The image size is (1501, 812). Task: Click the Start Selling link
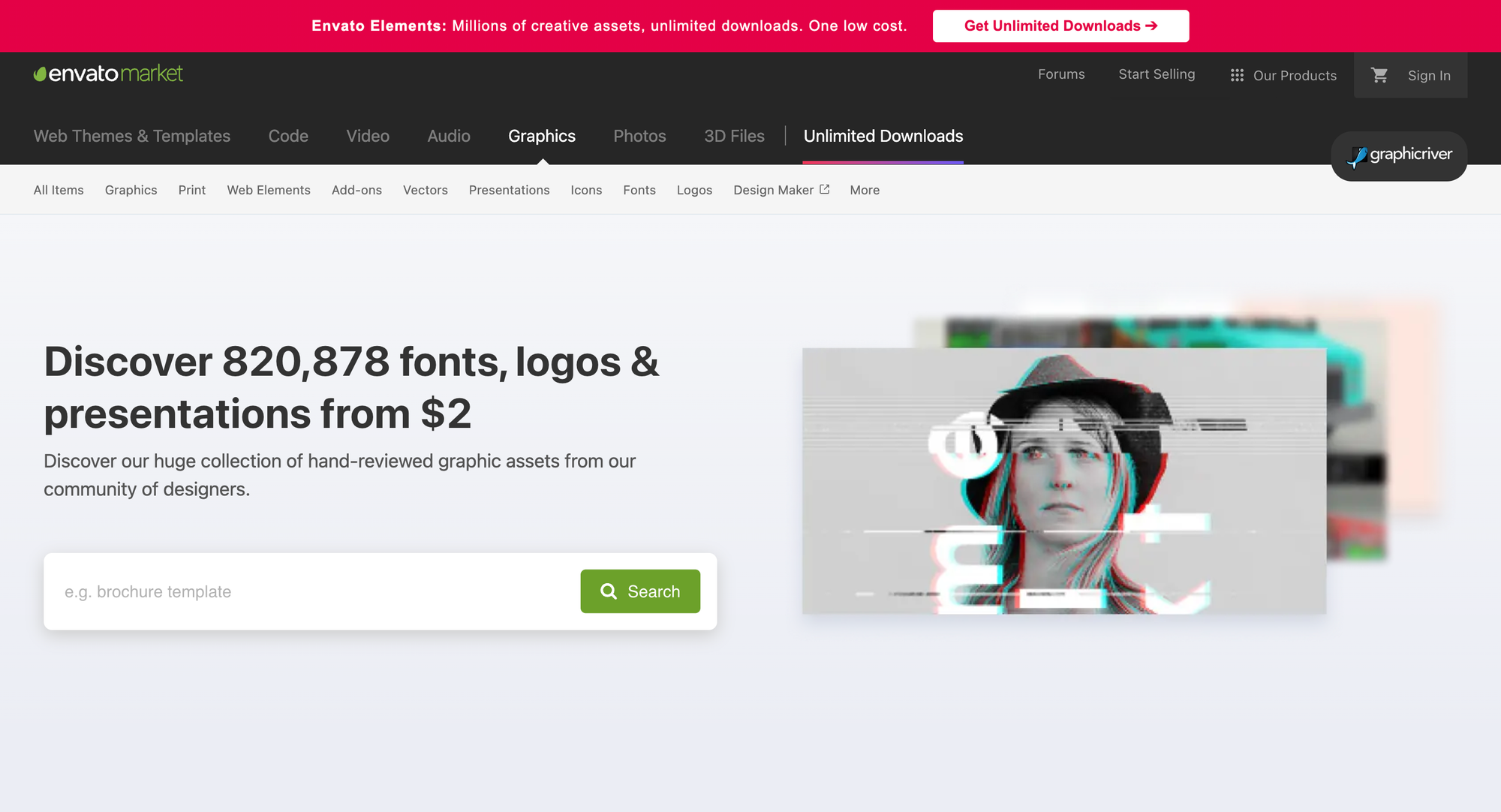(x=1157, y=74)
